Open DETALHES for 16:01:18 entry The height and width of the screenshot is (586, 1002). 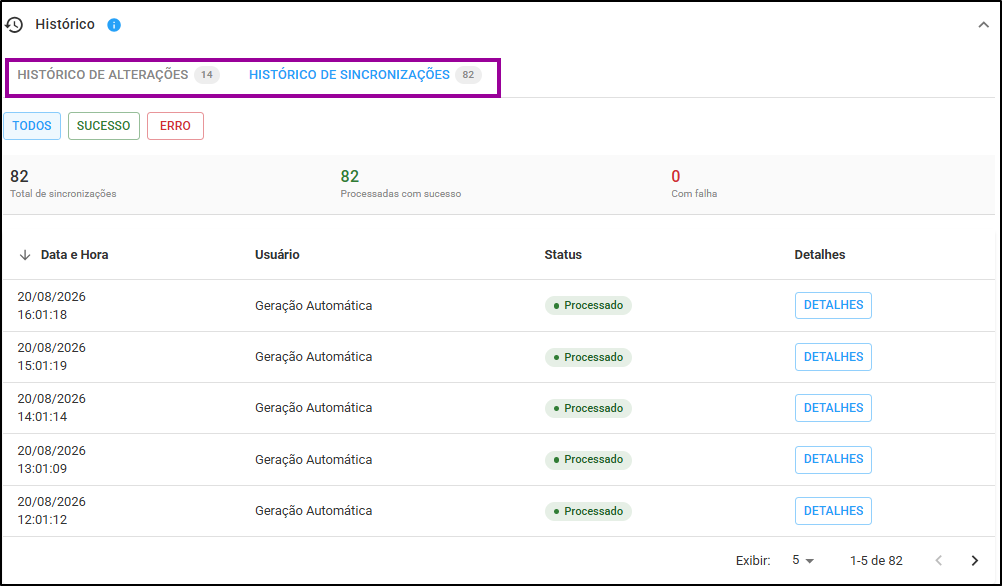(x=833, y=305)
